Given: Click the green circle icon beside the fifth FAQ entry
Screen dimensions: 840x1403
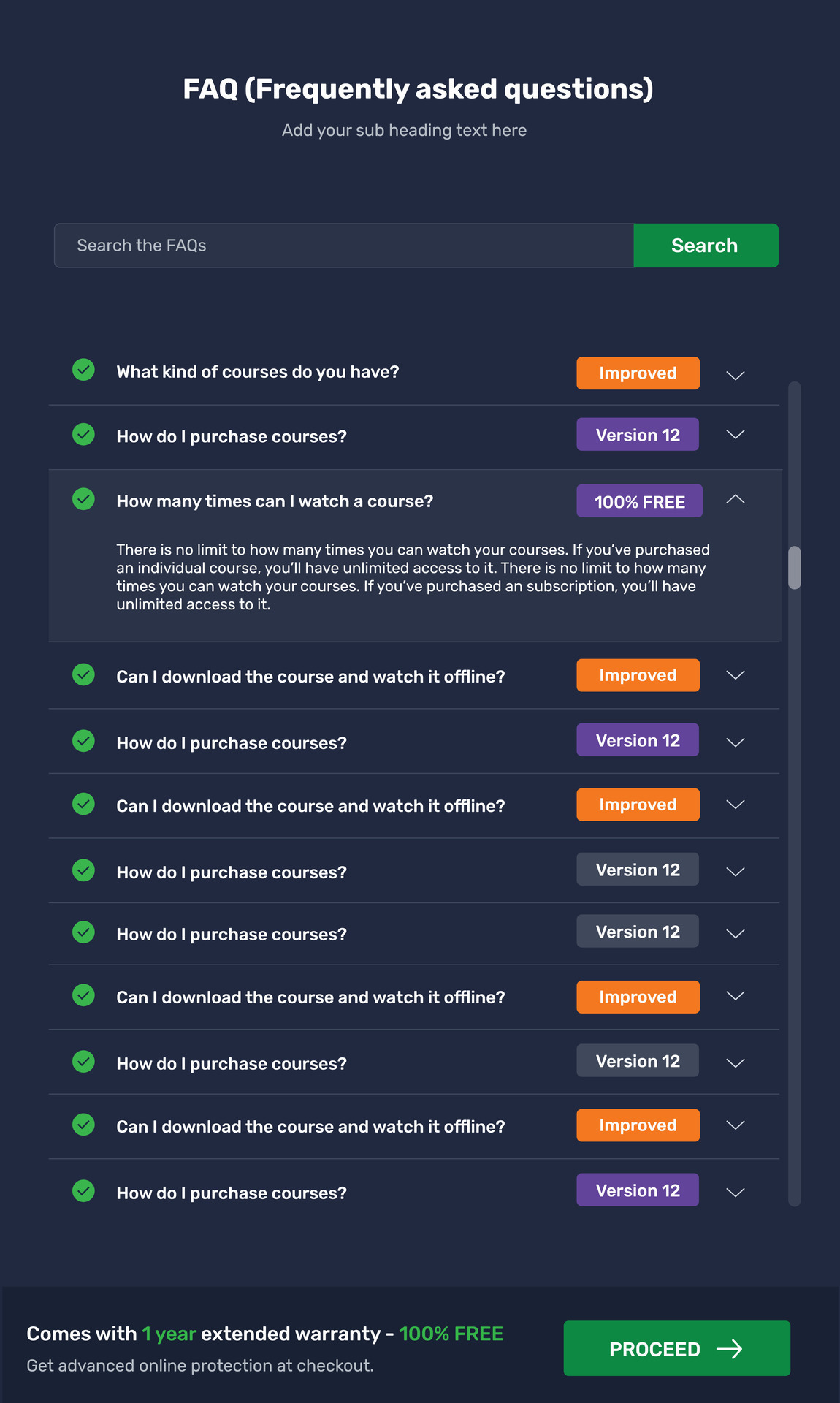Looking at the screenshot, I should click(x=83, y=740).
